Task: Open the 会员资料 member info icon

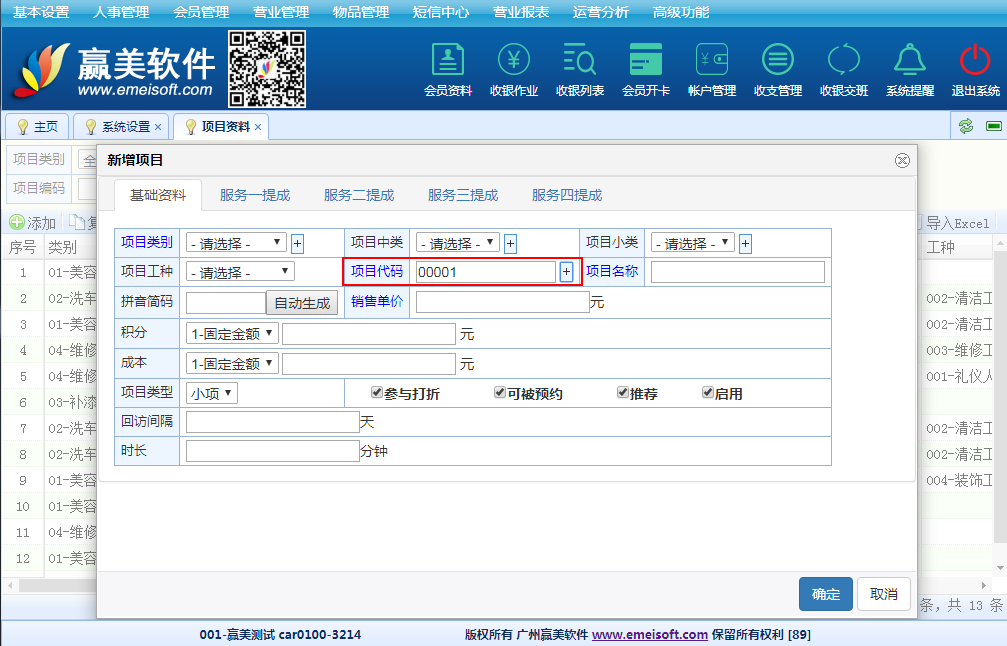Action: [448, 60]
